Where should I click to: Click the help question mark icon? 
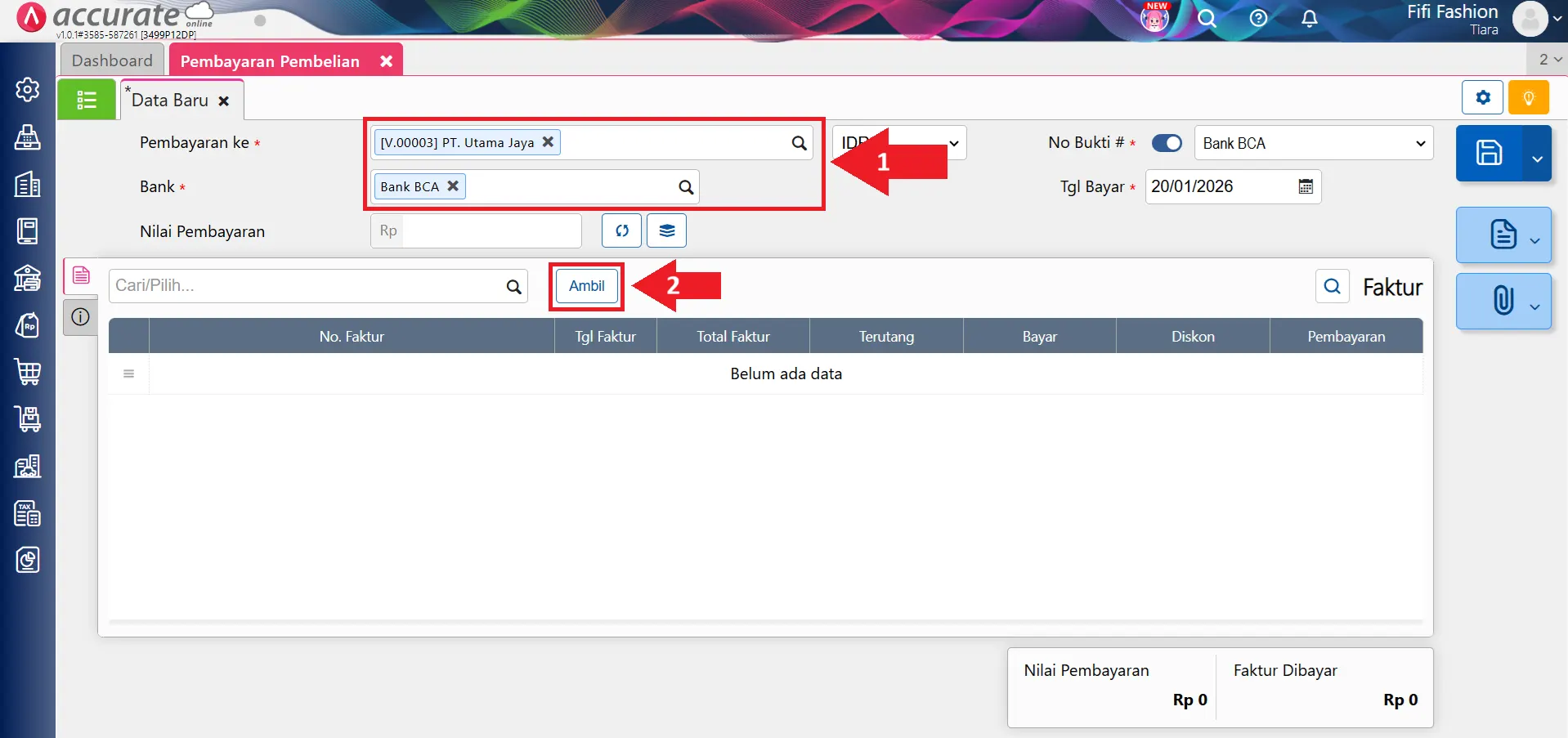point(1258,19)
